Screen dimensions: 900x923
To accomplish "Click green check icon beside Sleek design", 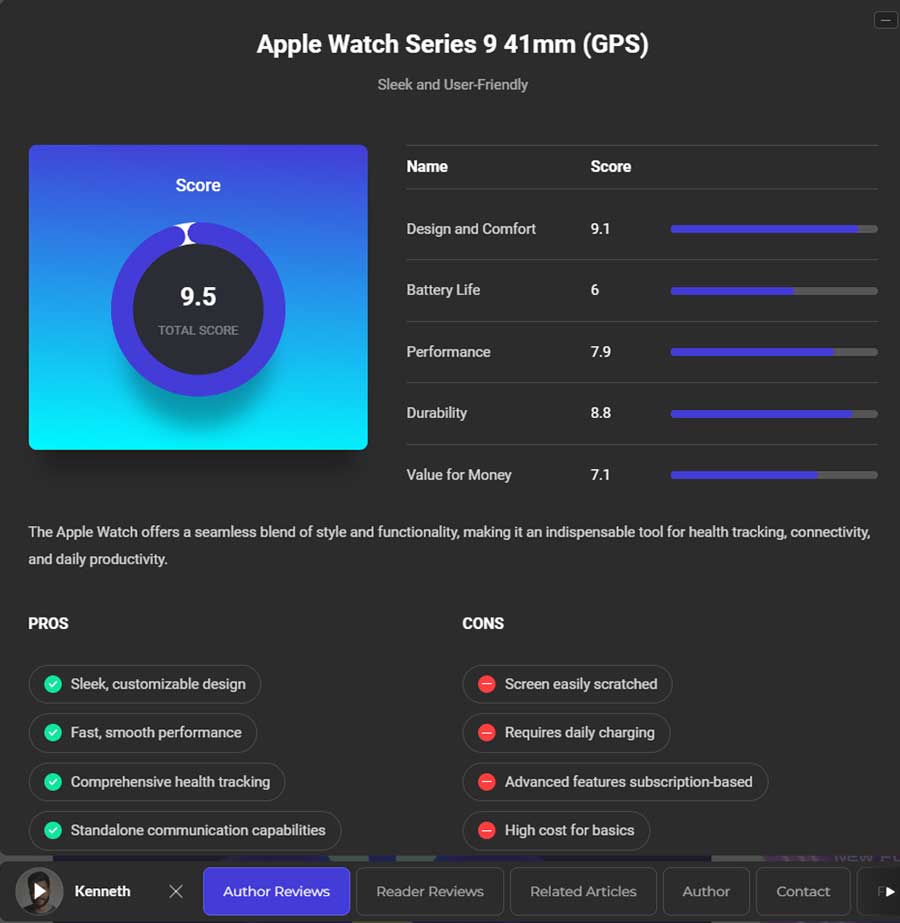I will coord(53,684).
